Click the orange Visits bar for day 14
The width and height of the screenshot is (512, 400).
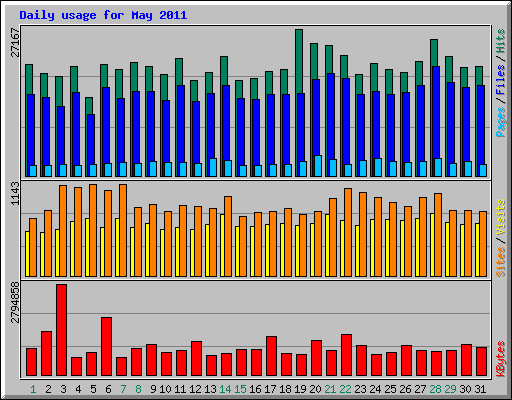pos(228,236)
